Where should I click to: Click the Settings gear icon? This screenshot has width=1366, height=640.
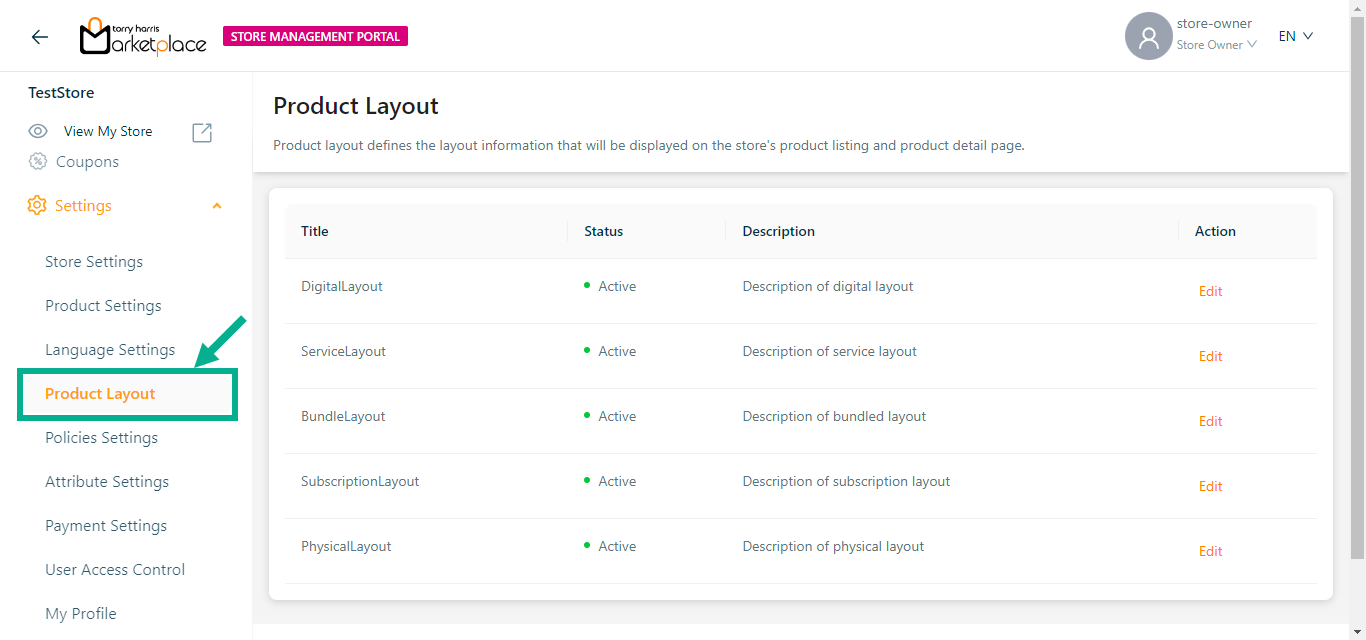click(37, 205)
